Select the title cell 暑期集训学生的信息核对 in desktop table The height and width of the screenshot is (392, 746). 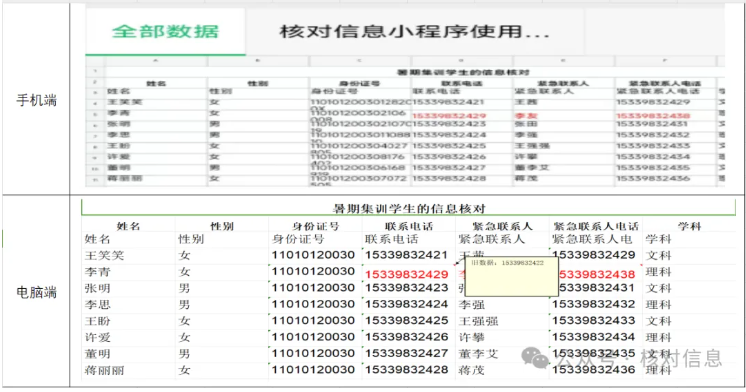click(x=409, y=208)
